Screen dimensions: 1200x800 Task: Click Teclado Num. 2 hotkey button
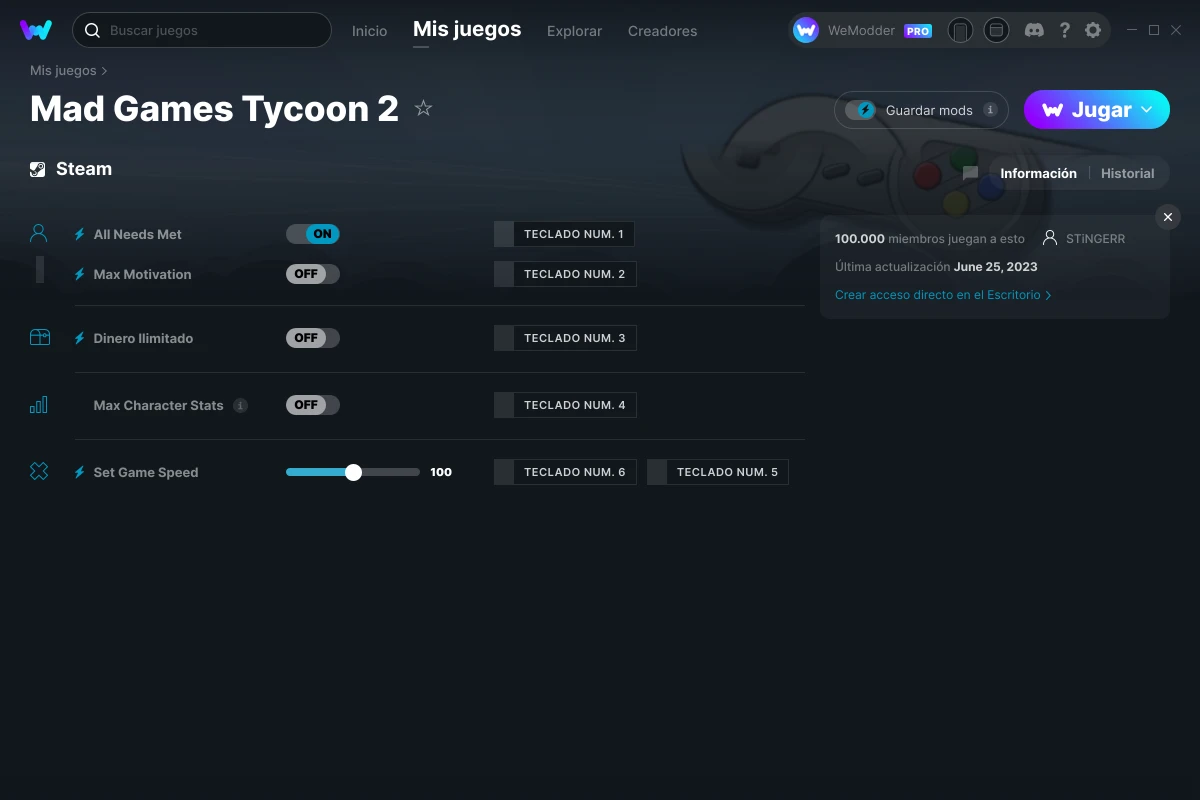pos(565,274)
